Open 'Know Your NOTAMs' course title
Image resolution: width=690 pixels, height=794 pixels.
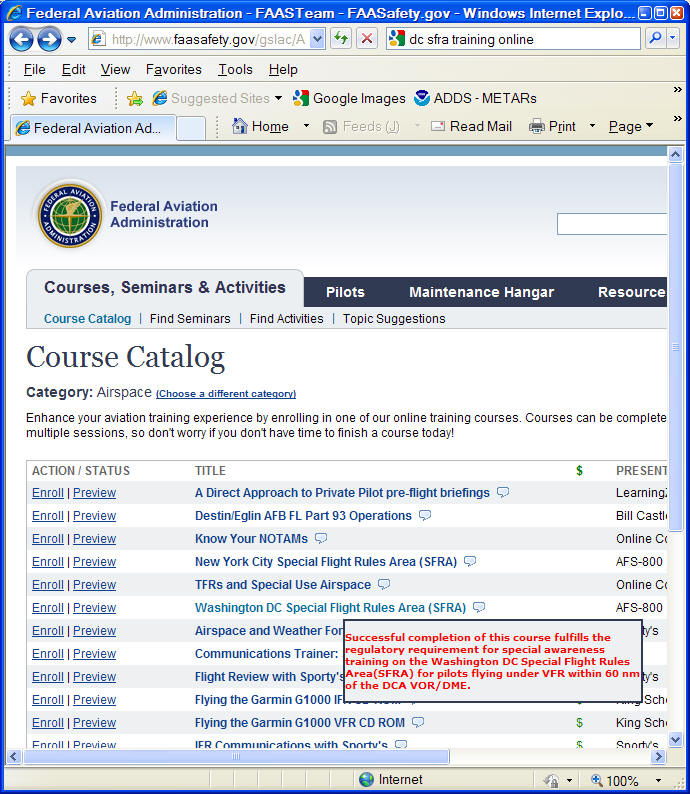pos(251,539)
